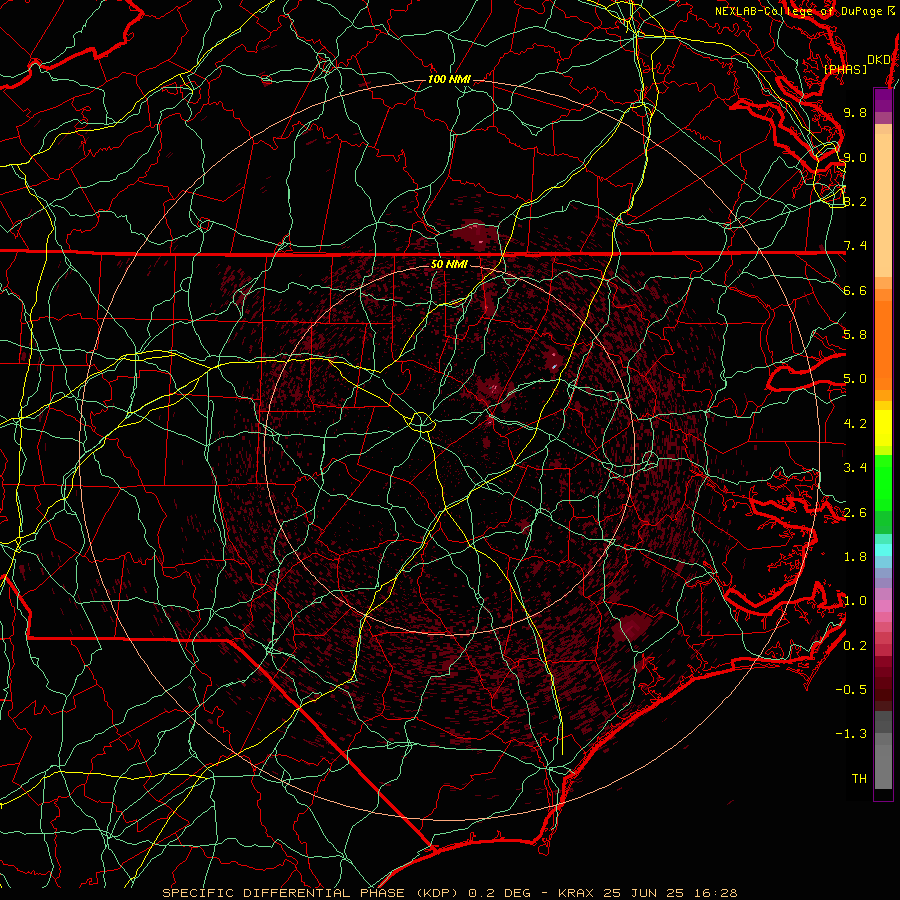Pick the cyan segment of color bar

[883, 550]
